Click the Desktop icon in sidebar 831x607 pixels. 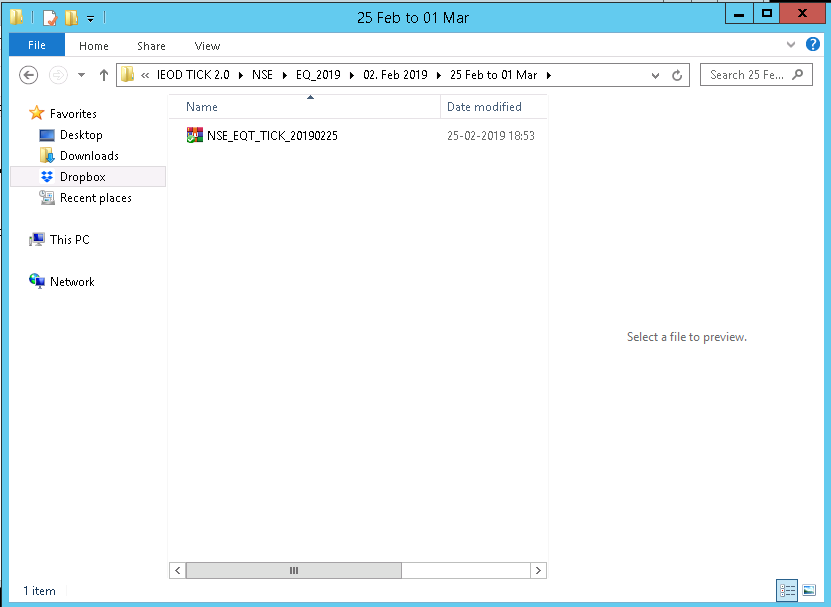tap(47, 135)
